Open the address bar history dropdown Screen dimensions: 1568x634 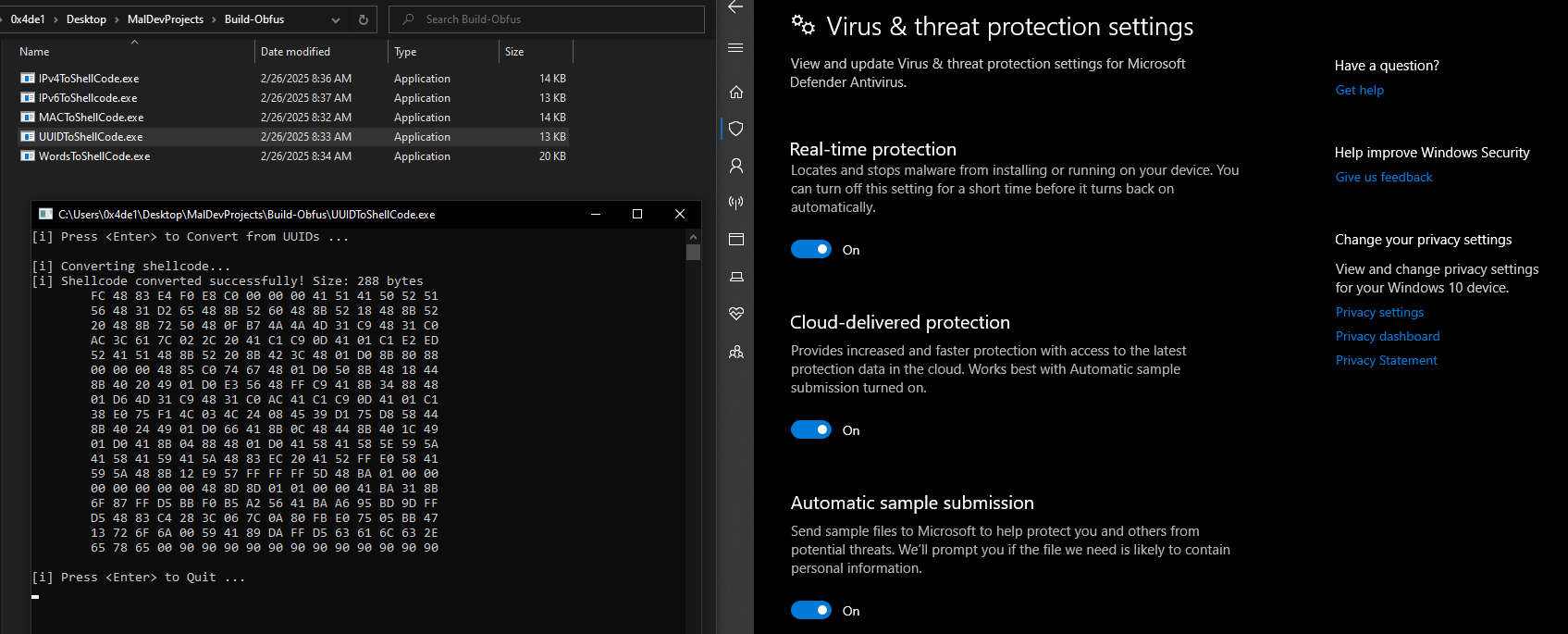click(x=336, y=19)
